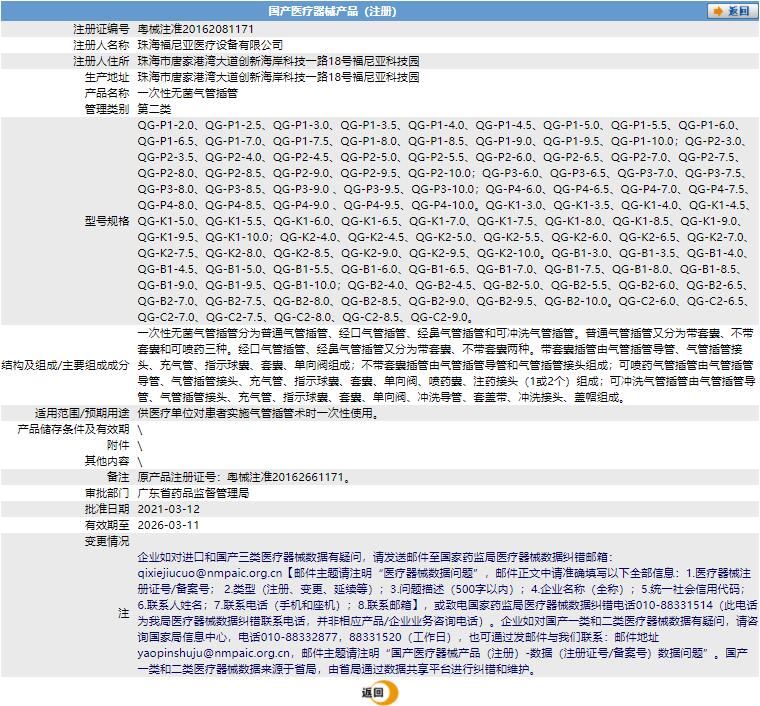Click the 备注 label
Viewport: 760px width, 706px height.
point(118,477)
